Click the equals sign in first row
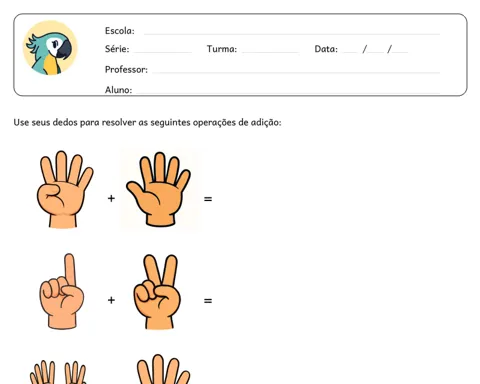 [x=208, y=199]
